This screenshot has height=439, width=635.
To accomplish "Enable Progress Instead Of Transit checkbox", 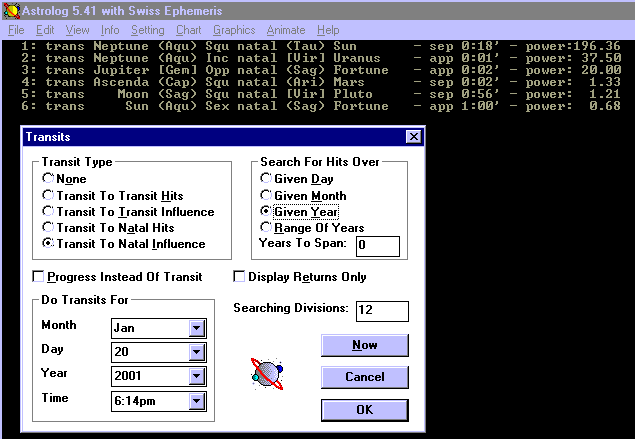I will click(x=39, y=277).
